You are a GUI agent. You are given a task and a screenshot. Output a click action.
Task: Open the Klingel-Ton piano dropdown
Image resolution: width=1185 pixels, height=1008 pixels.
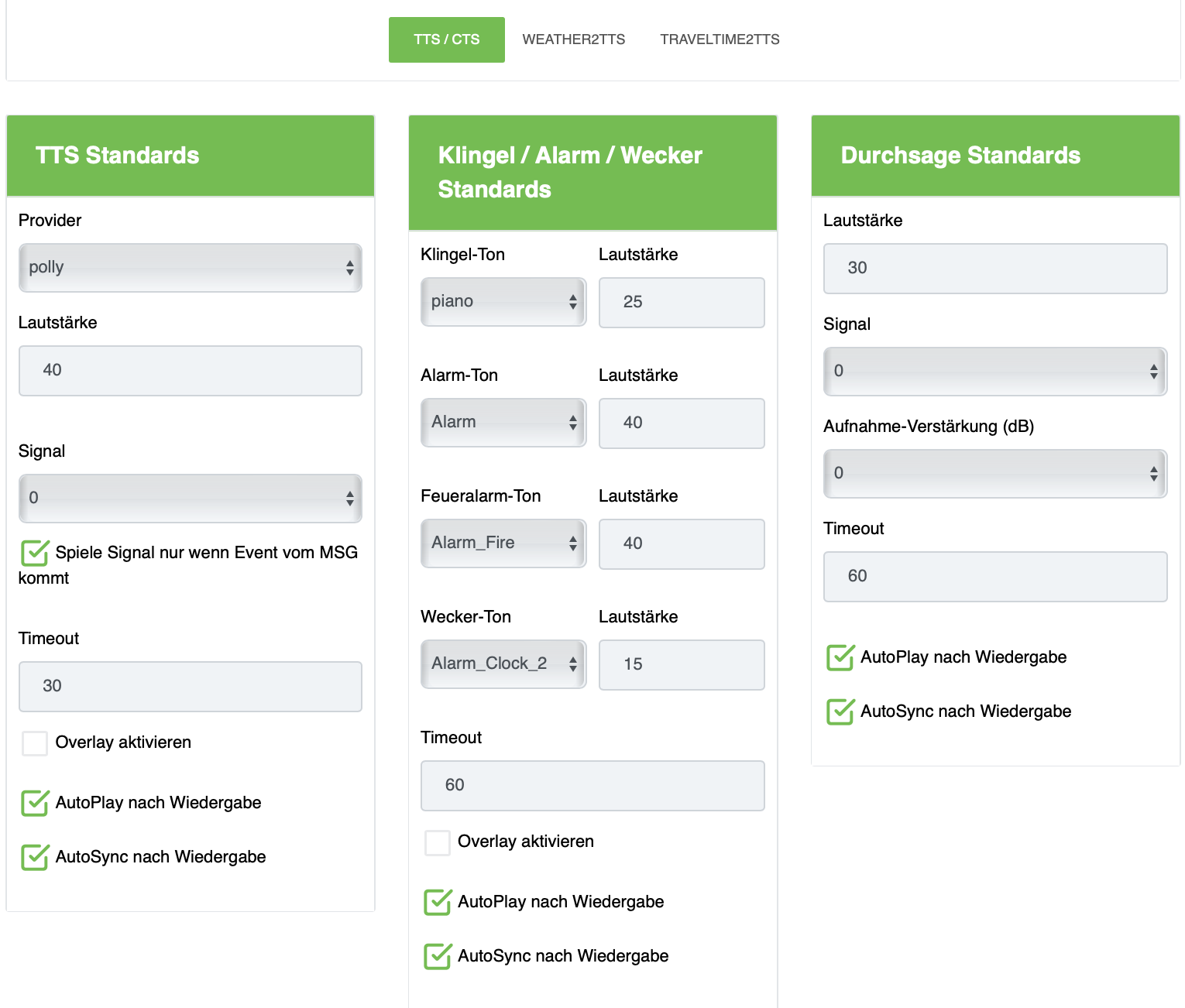tap(503, 302)
